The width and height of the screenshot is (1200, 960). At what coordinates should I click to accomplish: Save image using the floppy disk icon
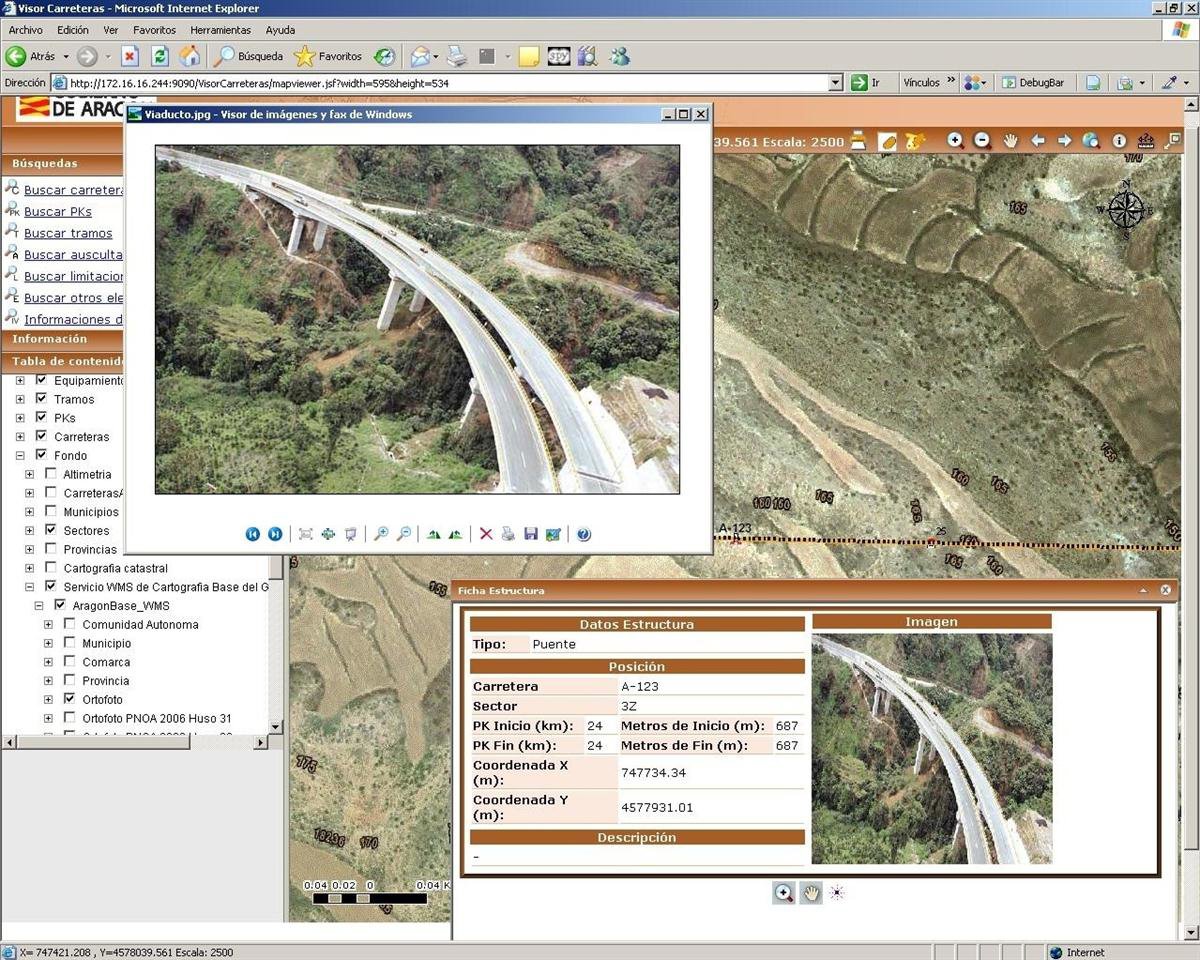(x=531, y=534)
